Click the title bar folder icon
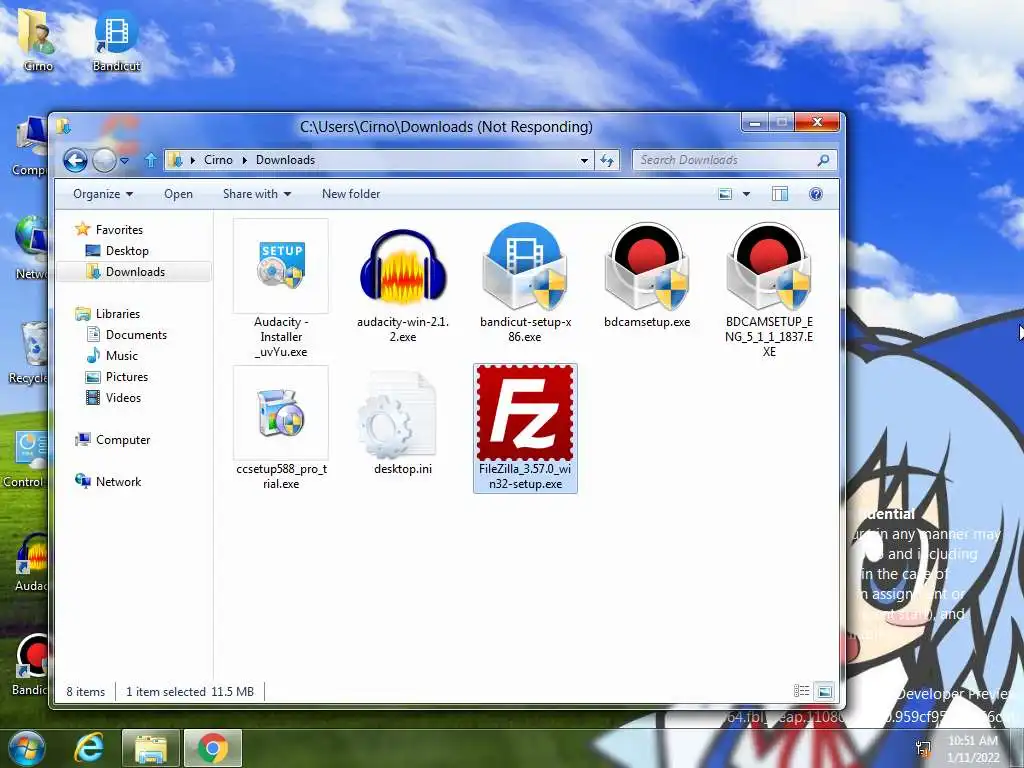Screen dimensions: 1024x768 point(63,126)
